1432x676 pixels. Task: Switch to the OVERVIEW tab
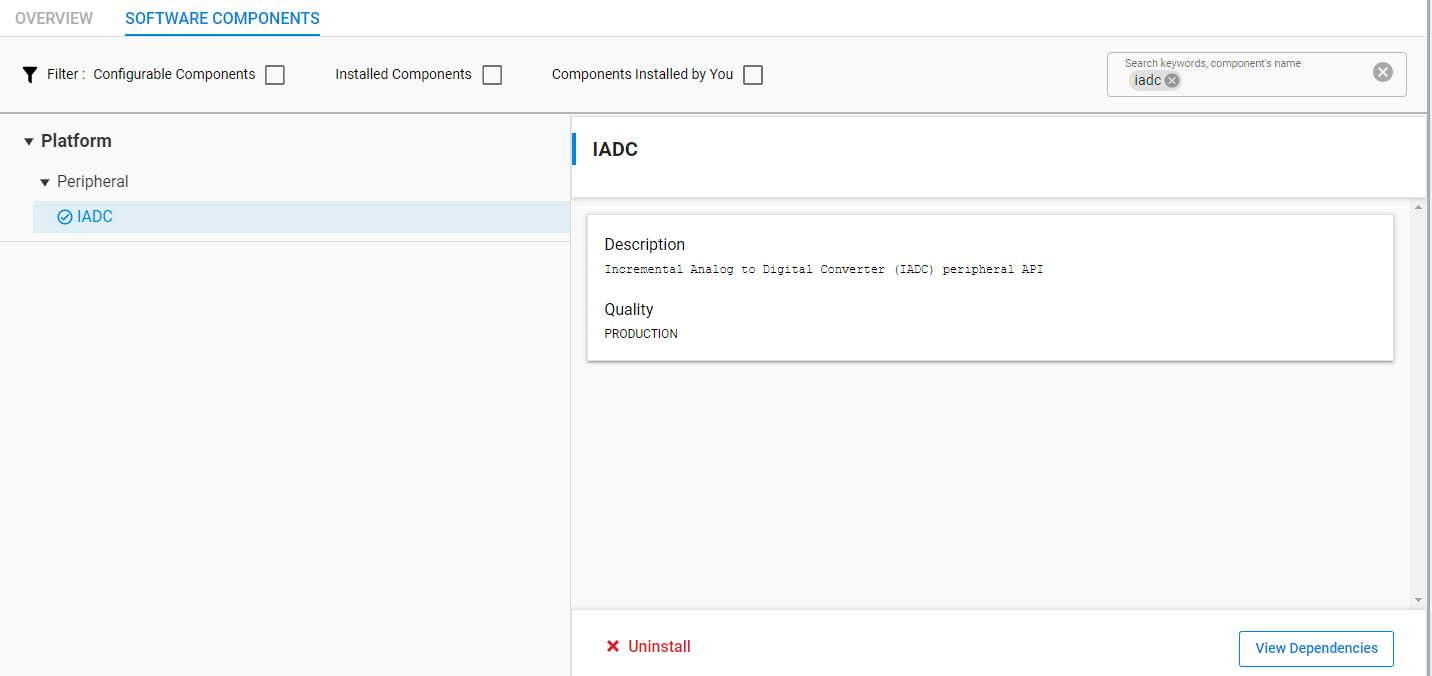(x=54, y=18)
